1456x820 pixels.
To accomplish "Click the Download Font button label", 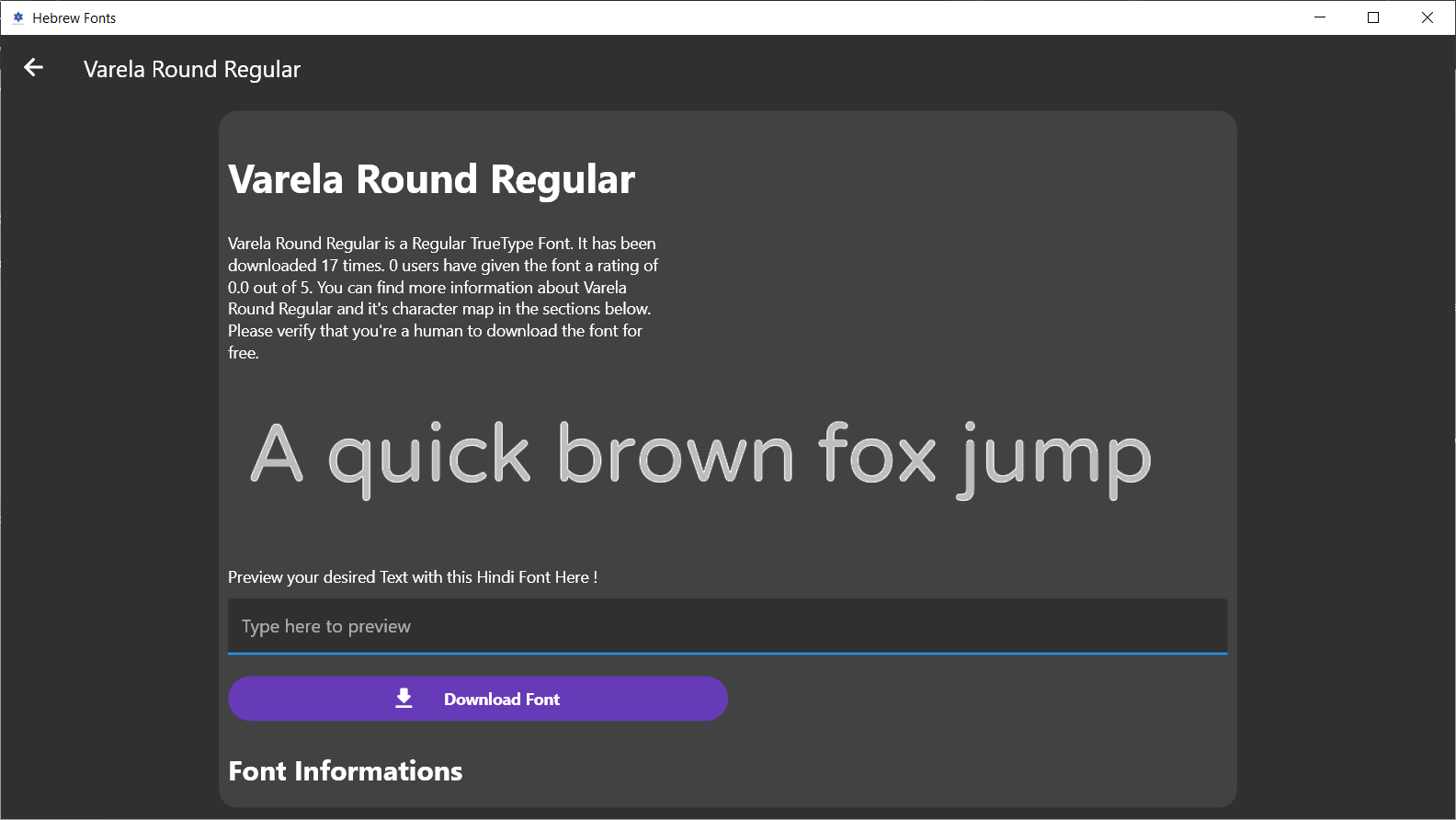I will 502,700.
